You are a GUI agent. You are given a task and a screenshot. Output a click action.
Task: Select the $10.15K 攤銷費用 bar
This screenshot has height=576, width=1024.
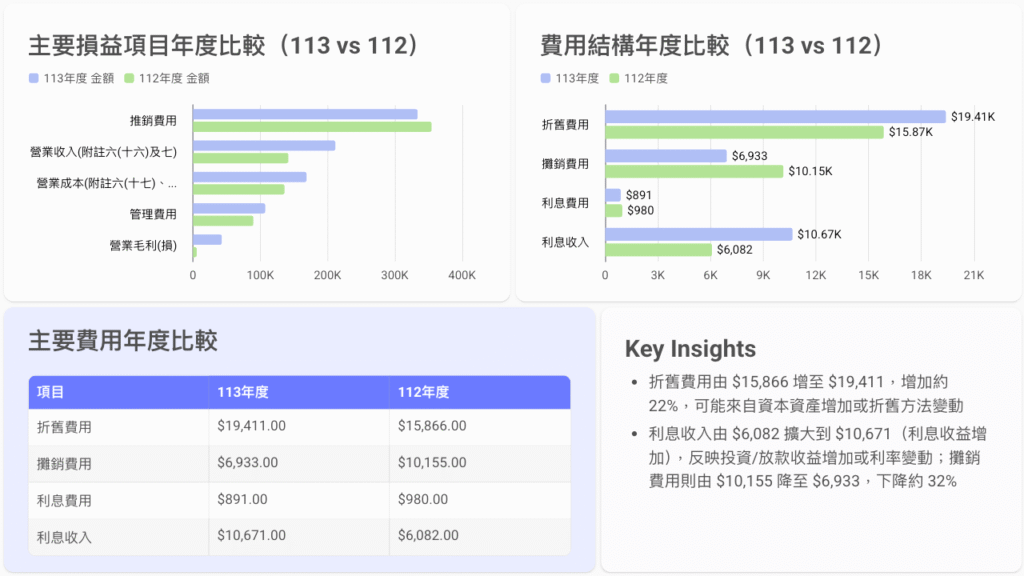coord(694,171)
